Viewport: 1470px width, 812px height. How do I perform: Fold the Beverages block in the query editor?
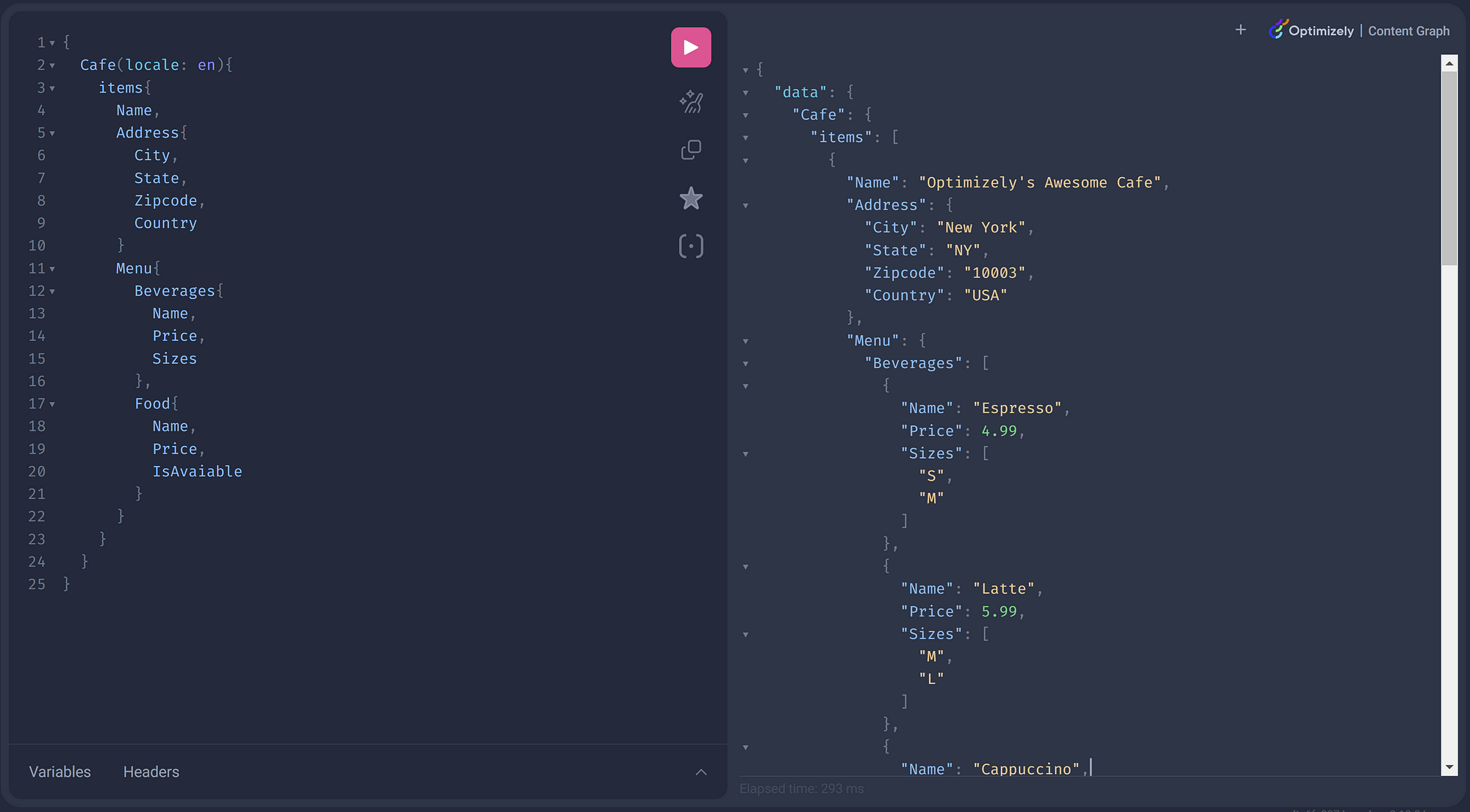click(x=52, y=292)
